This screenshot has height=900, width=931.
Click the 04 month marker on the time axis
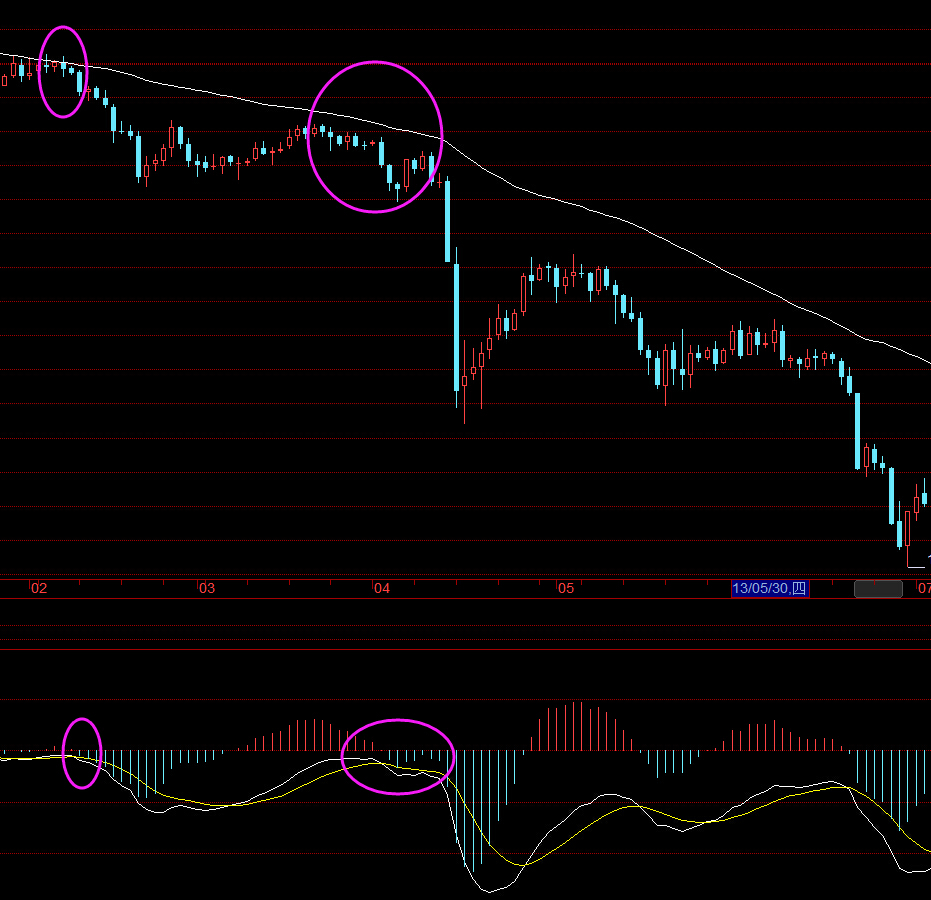[382, 588]
